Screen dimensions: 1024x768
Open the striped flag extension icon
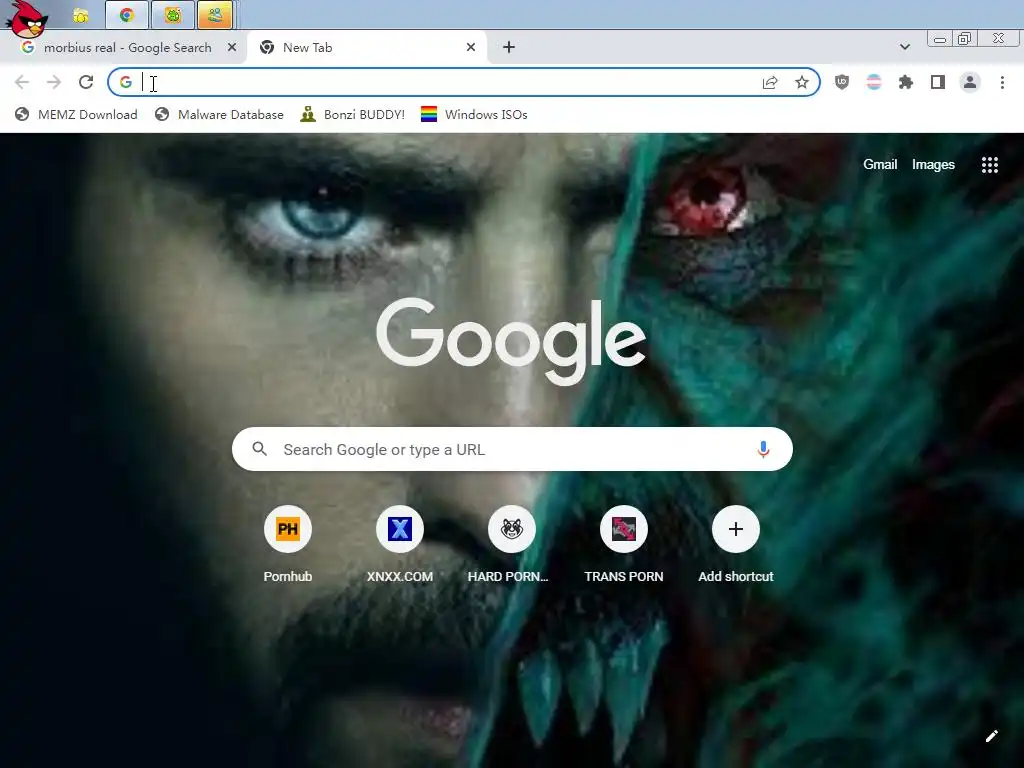point(874,82)
